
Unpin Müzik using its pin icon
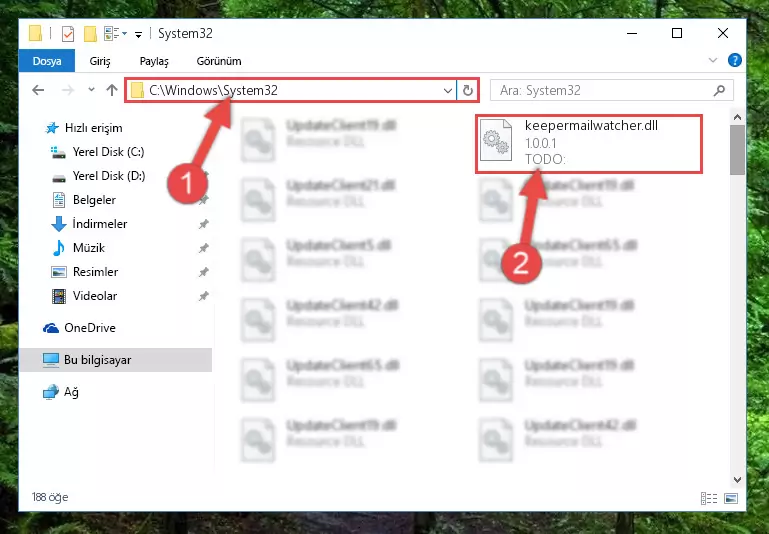204,248
